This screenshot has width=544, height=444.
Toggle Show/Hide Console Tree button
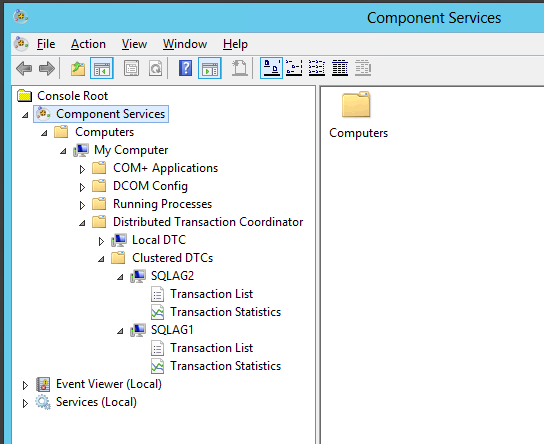coord(102,68)
